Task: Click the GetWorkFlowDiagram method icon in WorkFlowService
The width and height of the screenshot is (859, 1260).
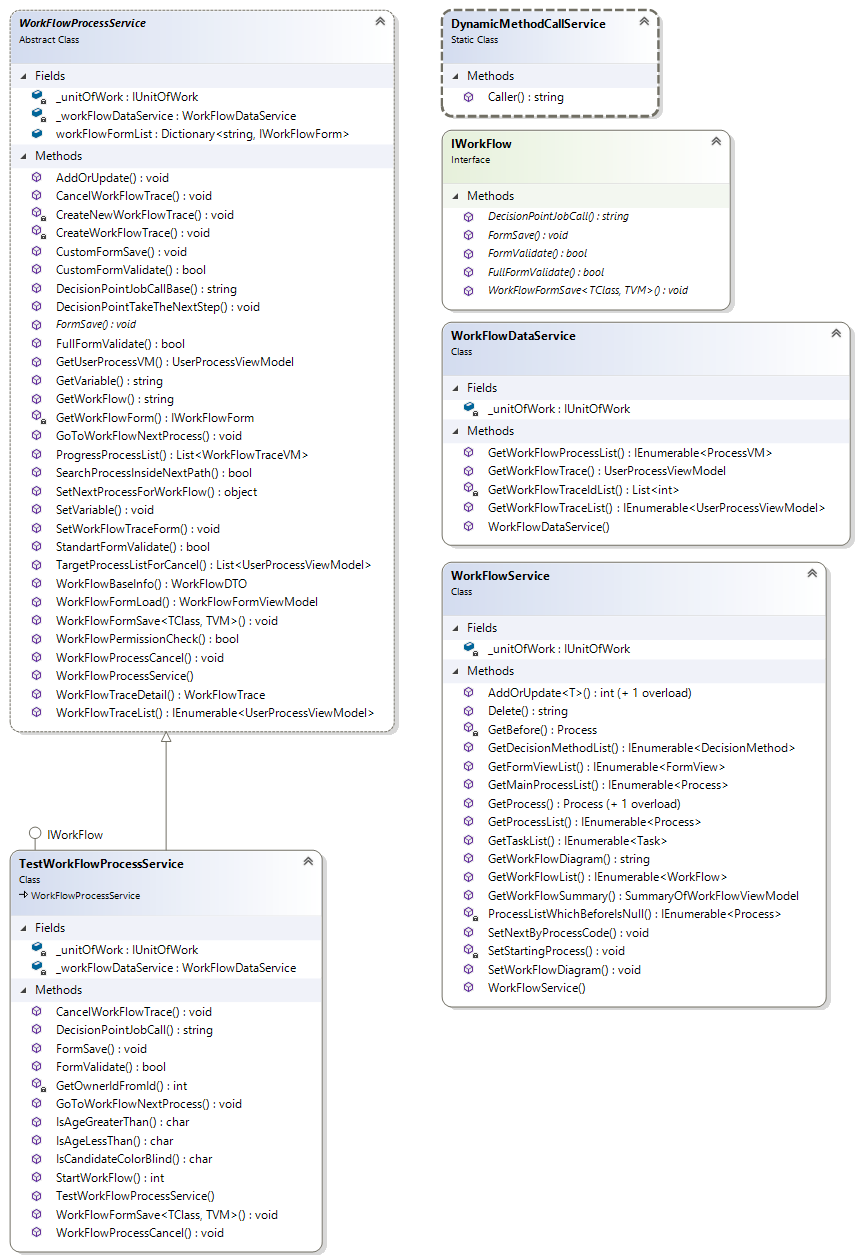Action: pos(469,858)
